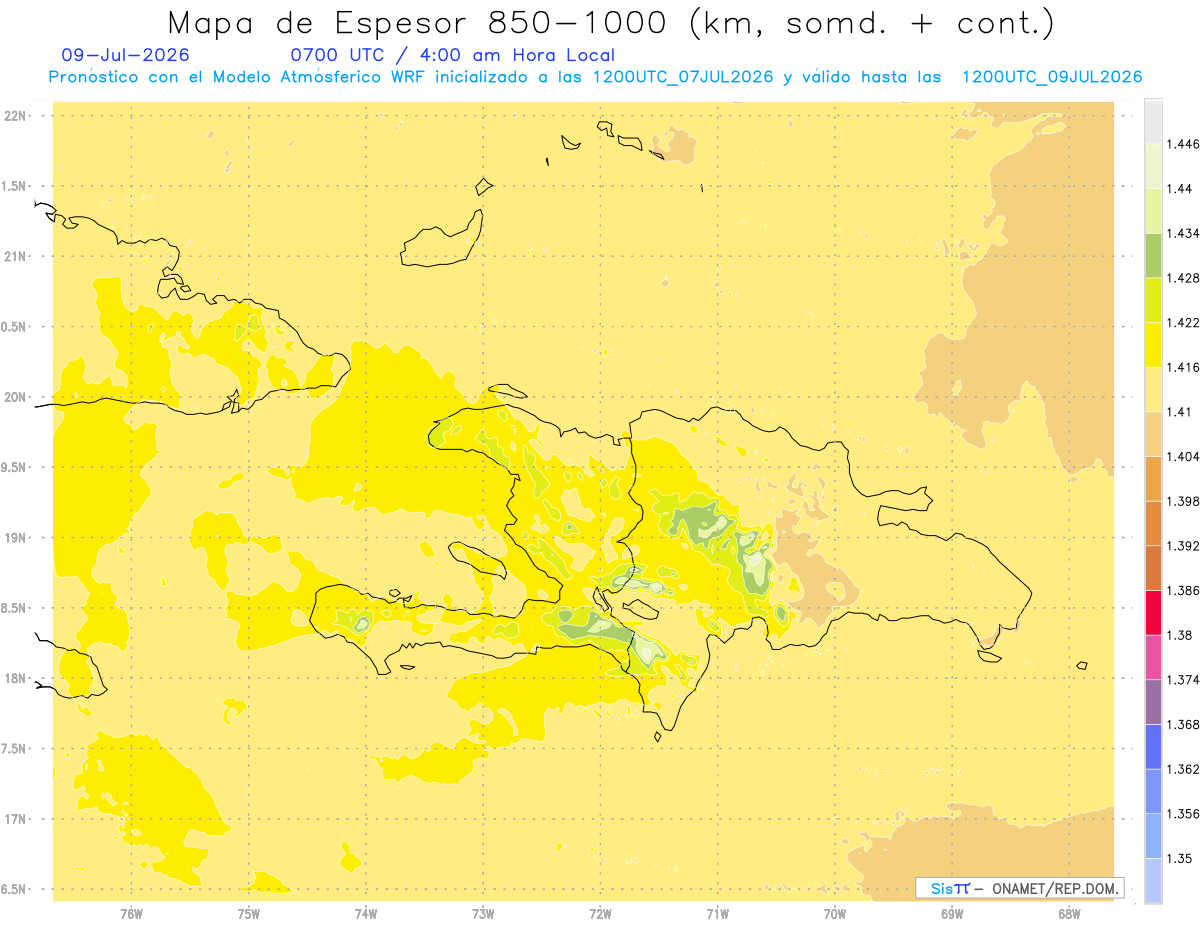
Task: Pick the purple legend swatch between 1.368 and 1.374
Action: coord(1153,702)
